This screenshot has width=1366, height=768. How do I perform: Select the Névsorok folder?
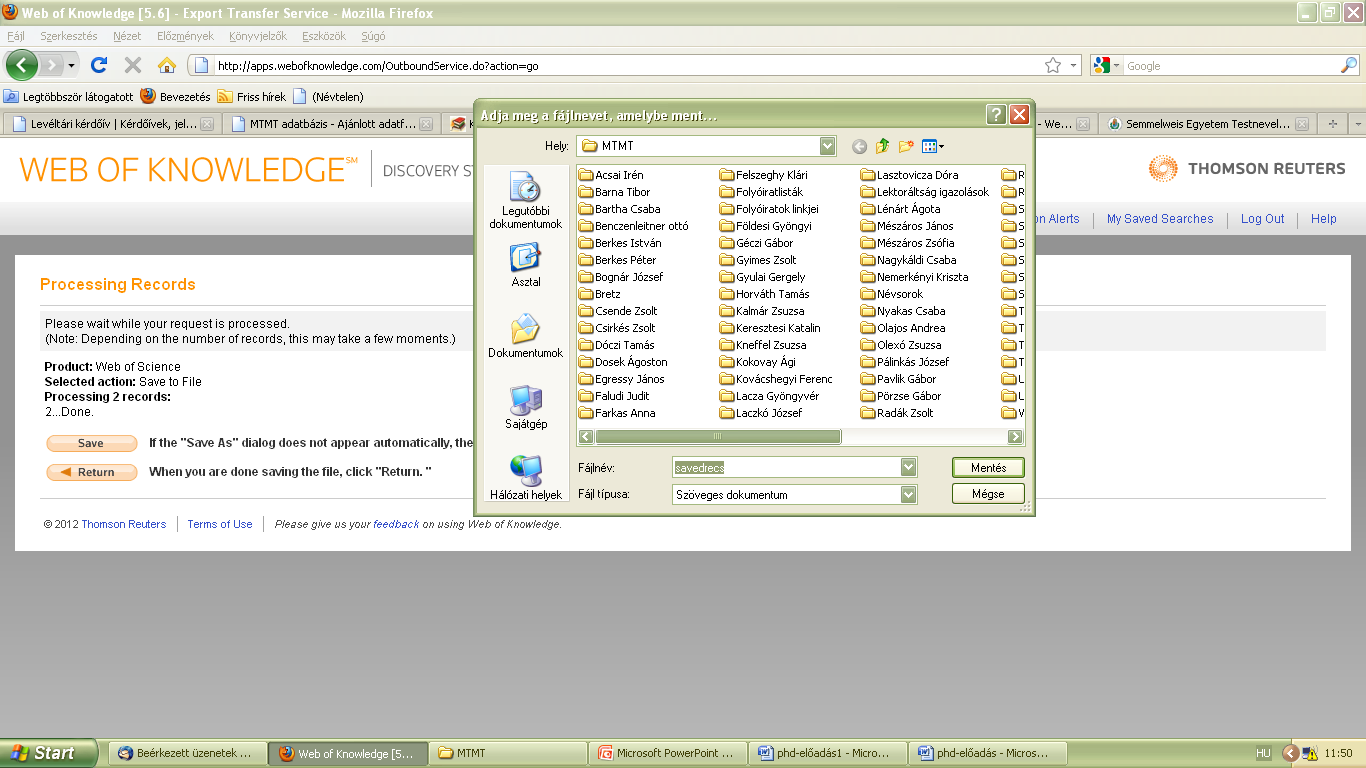(892, 294)
